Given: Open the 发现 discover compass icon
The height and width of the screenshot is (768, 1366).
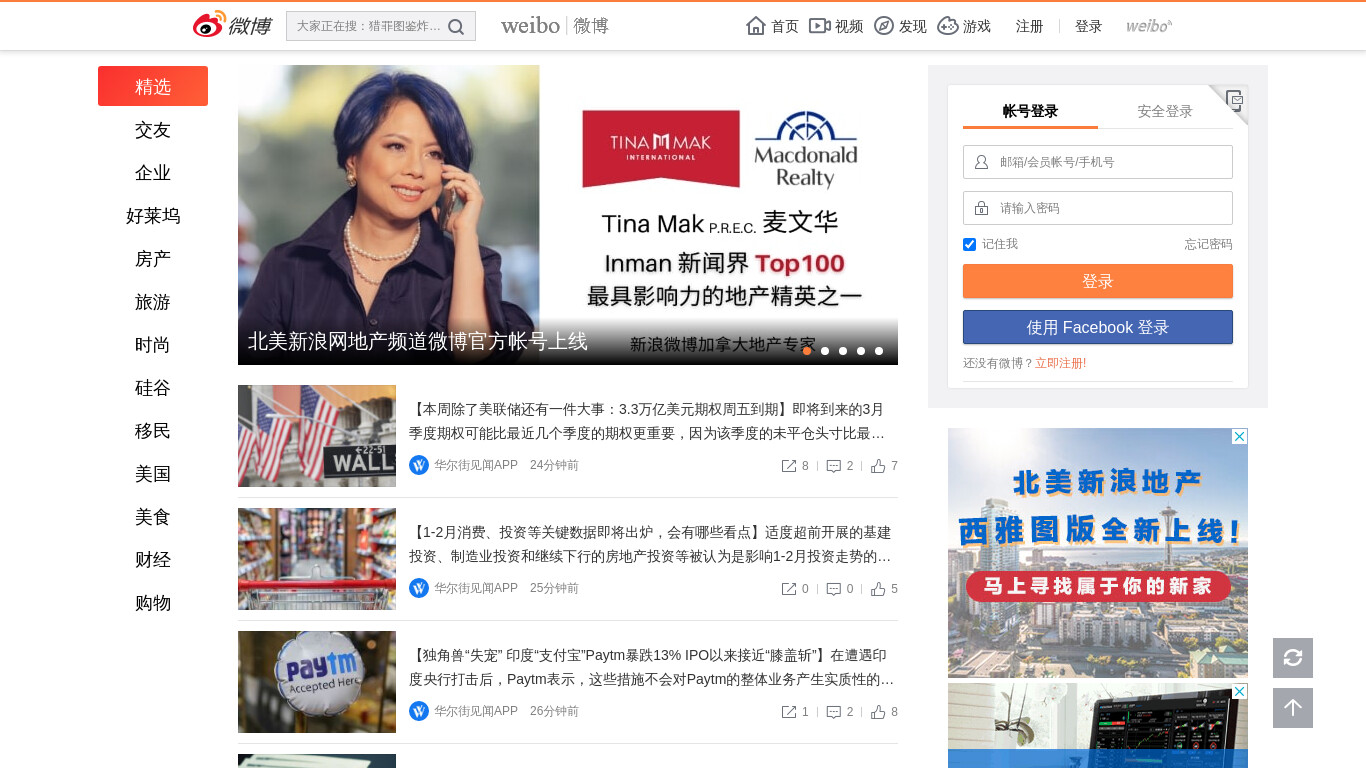Looking at the screenshot, I should [x=884, y=26].
